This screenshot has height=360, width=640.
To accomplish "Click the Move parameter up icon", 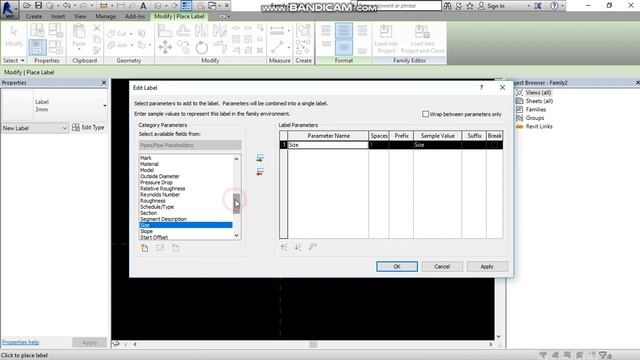I will tap(284, 247).
